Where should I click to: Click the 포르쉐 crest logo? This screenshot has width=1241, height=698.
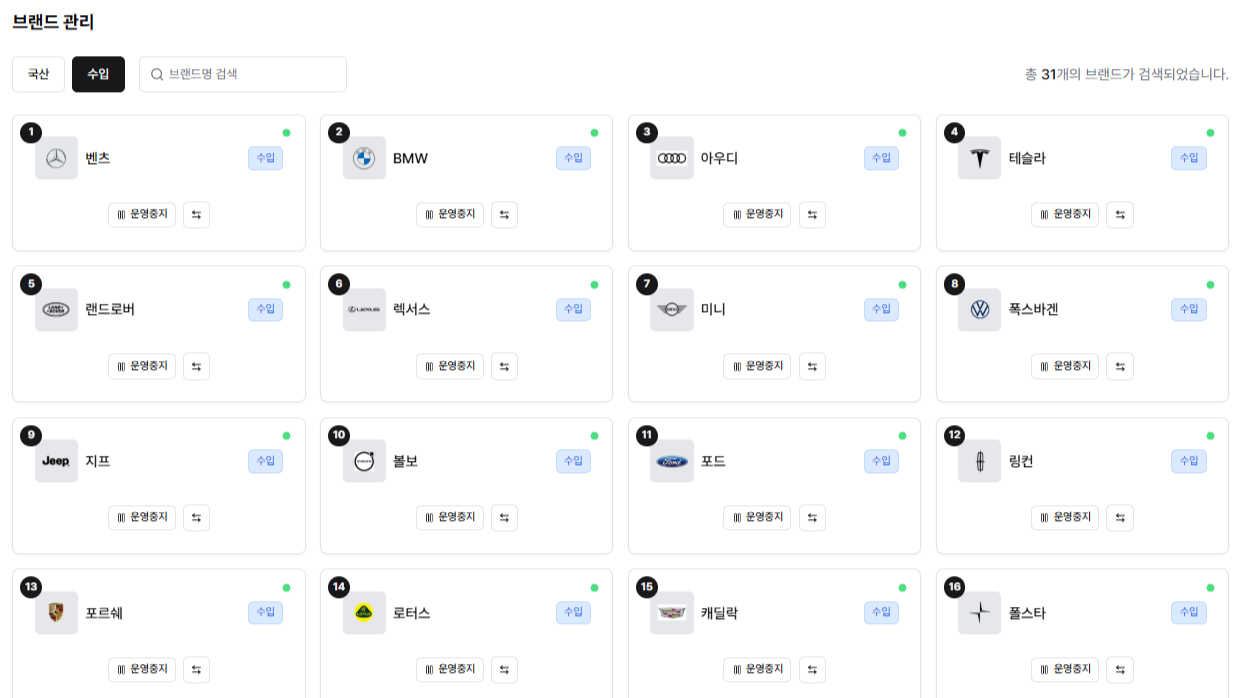pos(56,613)
